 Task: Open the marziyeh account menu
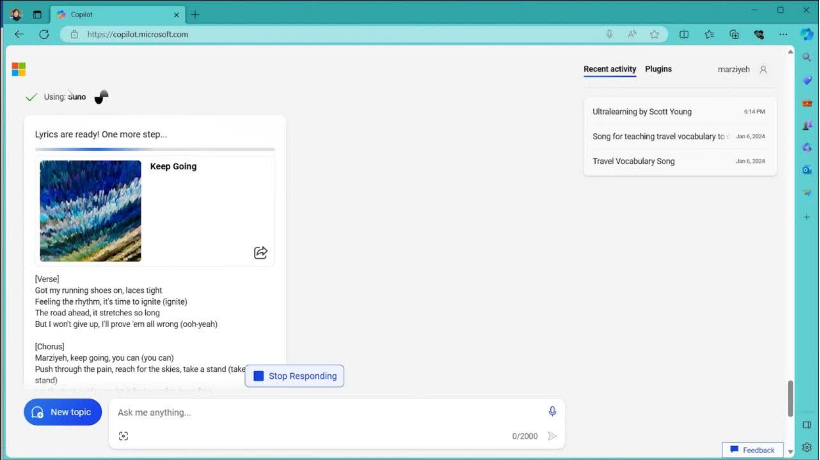742,69
